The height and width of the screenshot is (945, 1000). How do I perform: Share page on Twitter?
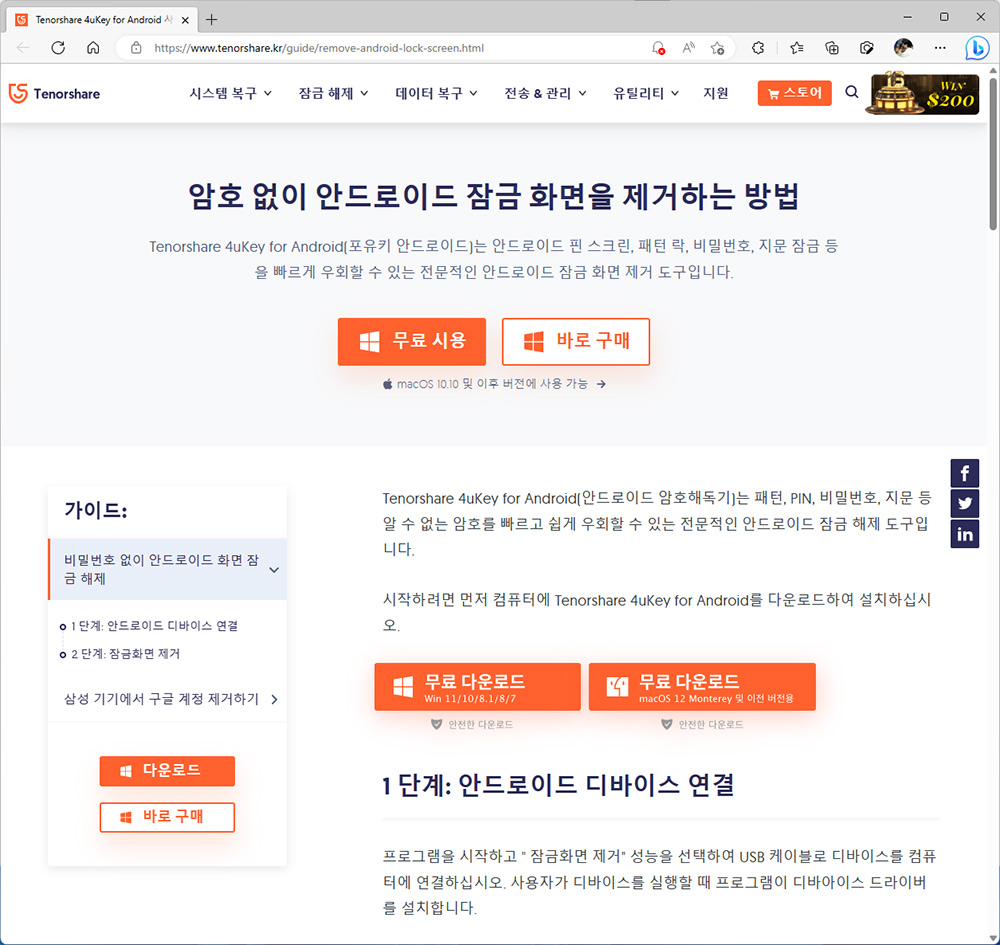click(x=965, y=504)
